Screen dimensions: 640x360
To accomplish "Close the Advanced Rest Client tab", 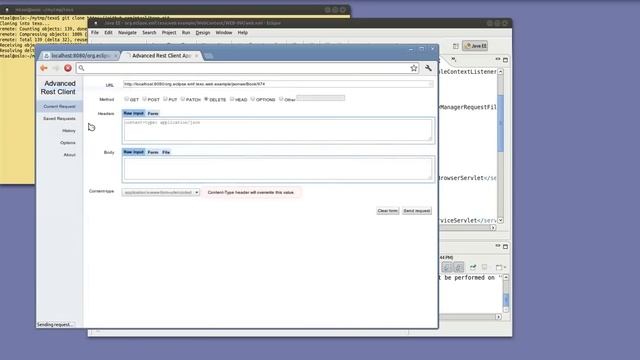I will pos(196,56).
